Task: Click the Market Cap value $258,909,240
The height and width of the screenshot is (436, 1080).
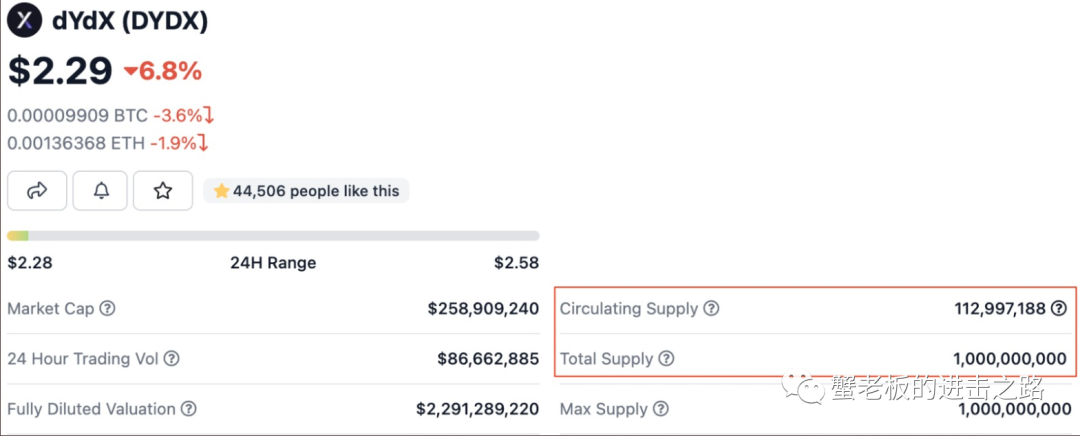Action: 484,309
